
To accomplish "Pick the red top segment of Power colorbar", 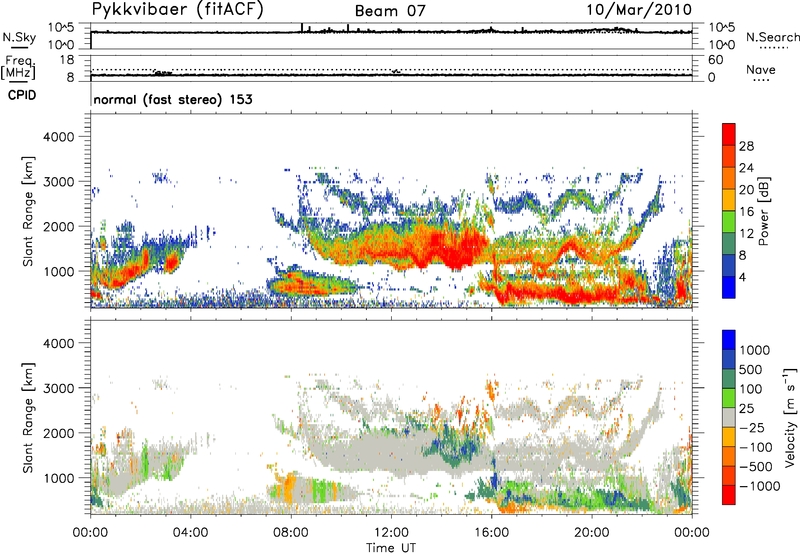I will click(x=729, y=134).
